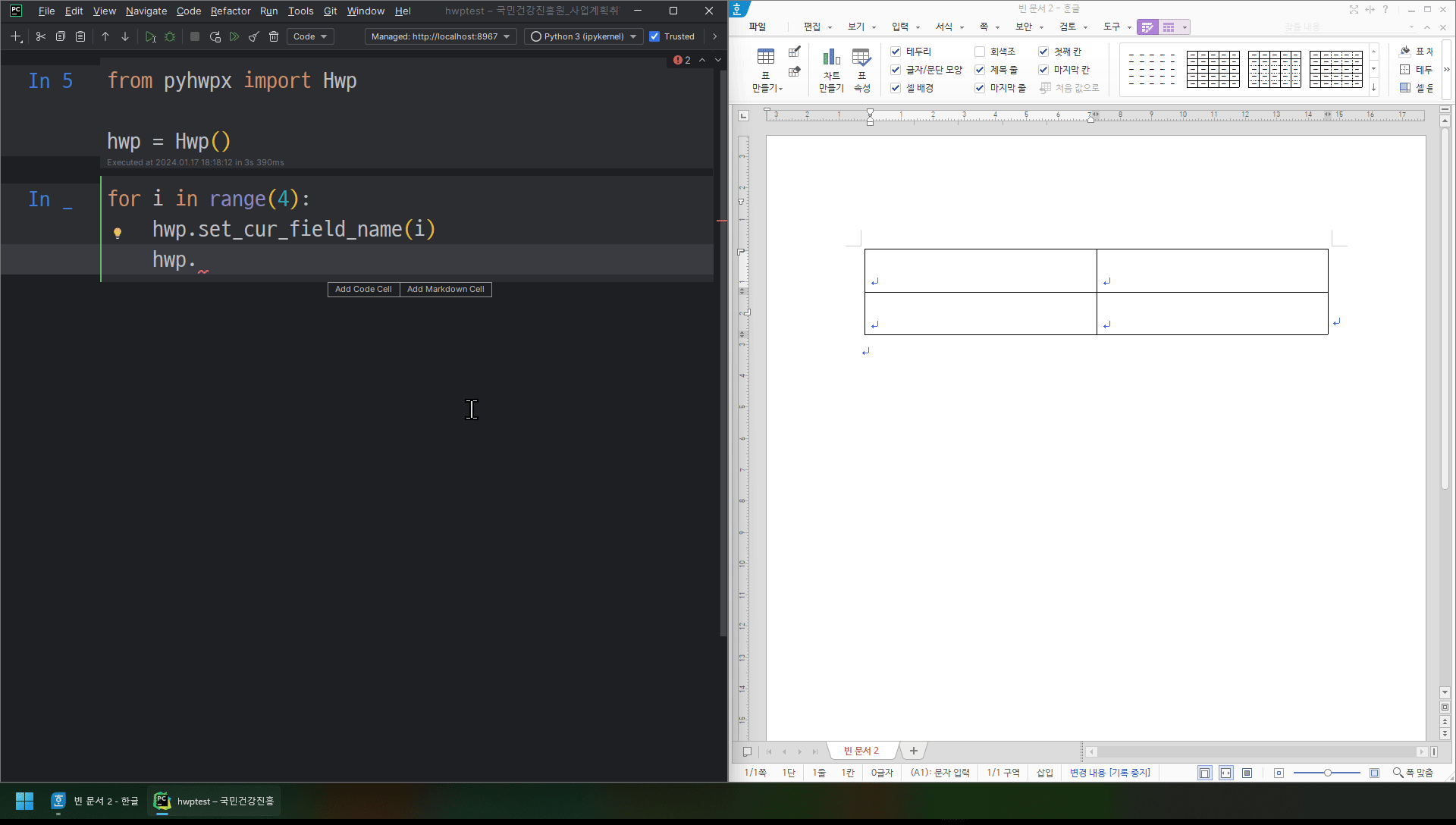Uncheck the 테두리 checkbox
Screen dimensions: 1456x825
pyautogui.click(x=896, y=52)
